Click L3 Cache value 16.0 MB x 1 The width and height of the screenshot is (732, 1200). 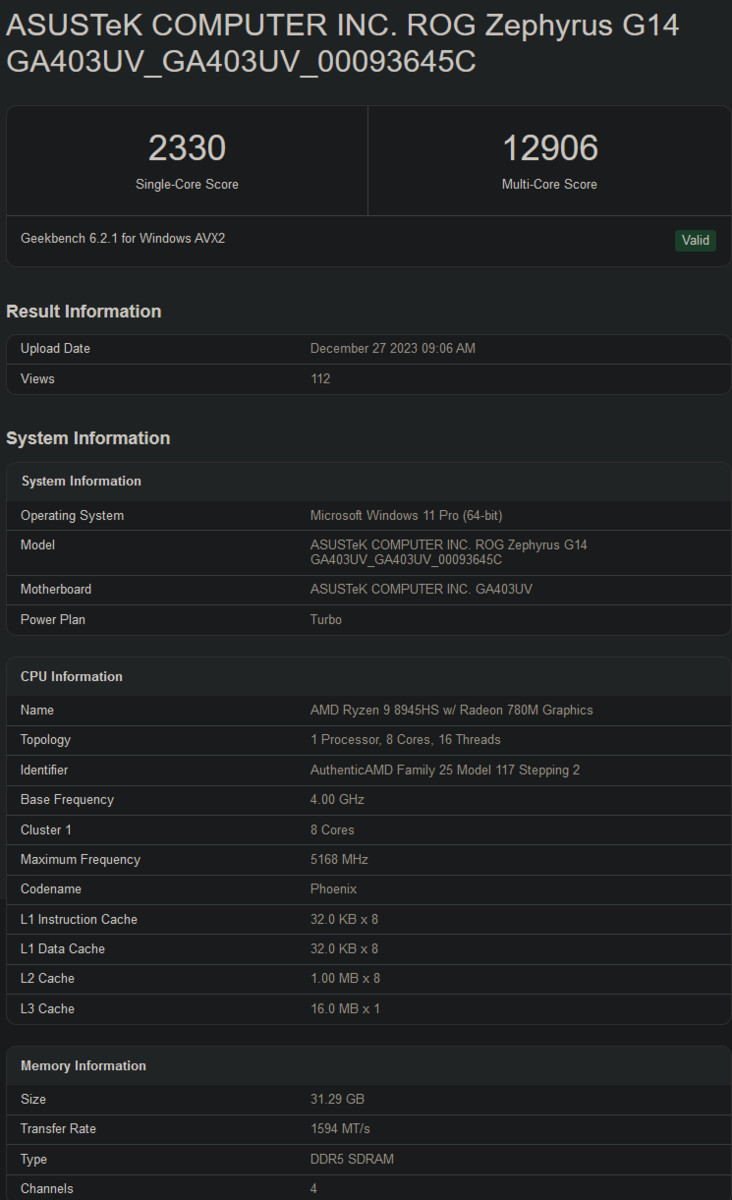tap(345, 1009)
